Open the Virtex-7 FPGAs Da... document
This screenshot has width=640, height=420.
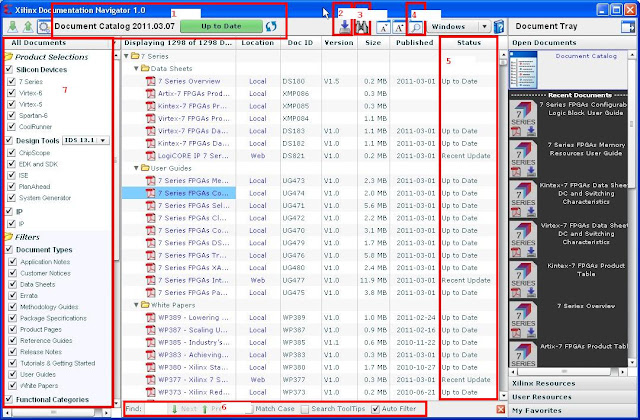(193, 131)
